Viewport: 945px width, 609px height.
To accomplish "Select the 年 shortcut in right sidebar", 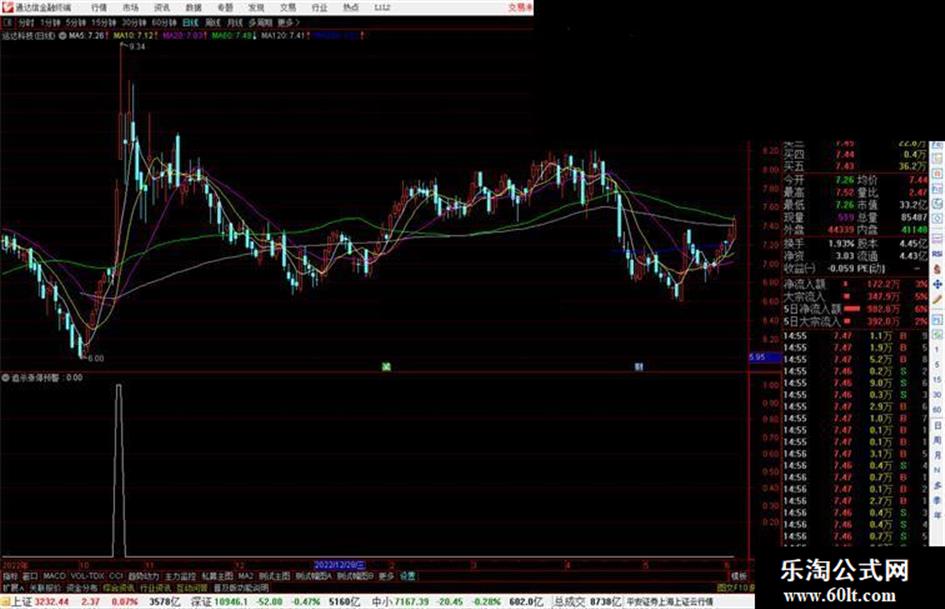I will click(x=937, y=515).
